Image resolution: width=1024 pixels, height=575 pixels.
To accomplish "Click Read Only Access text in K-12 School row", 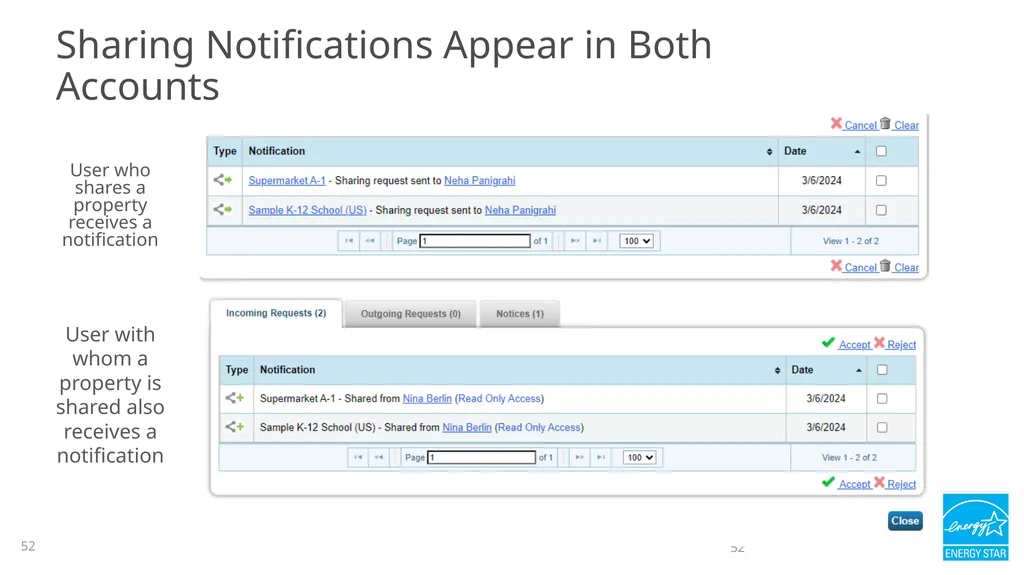I will [539, 427].
